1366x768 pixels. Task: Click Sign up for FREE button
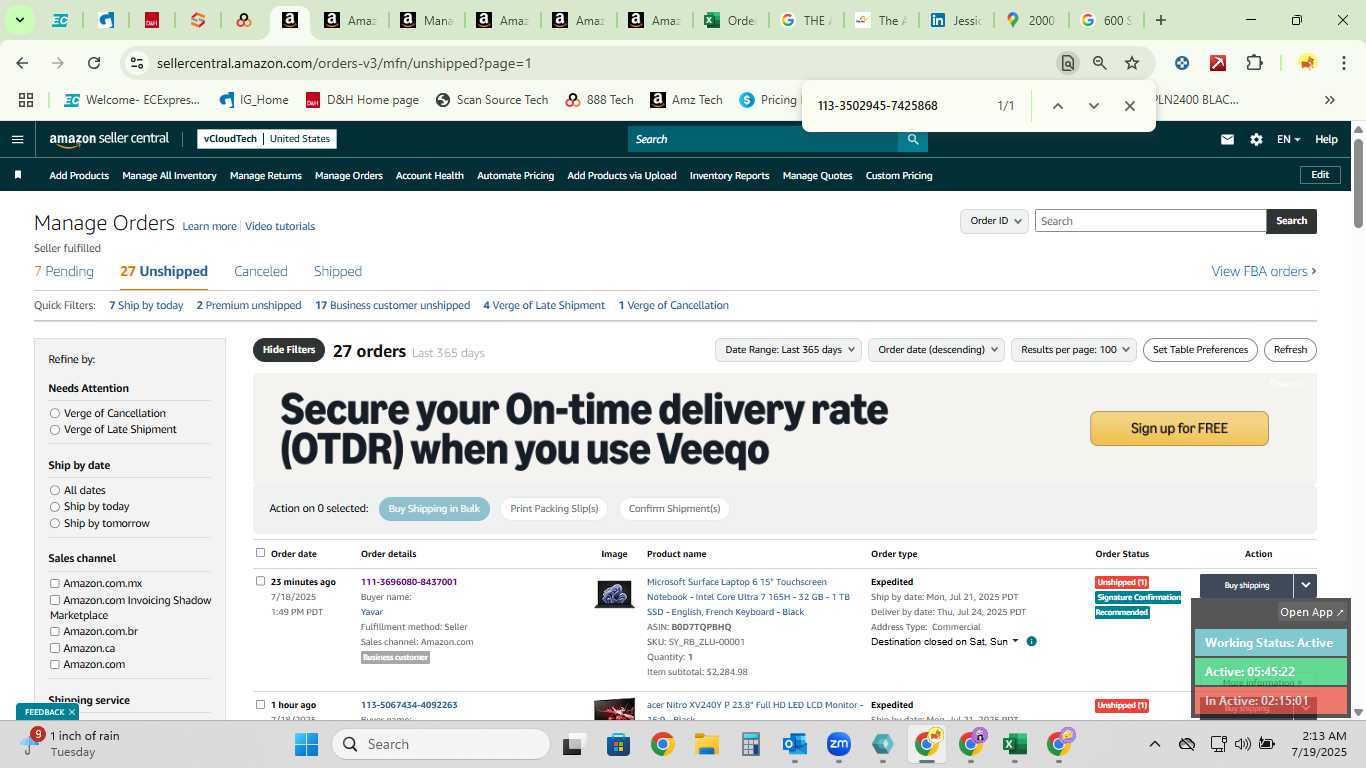pos(1179,428)
